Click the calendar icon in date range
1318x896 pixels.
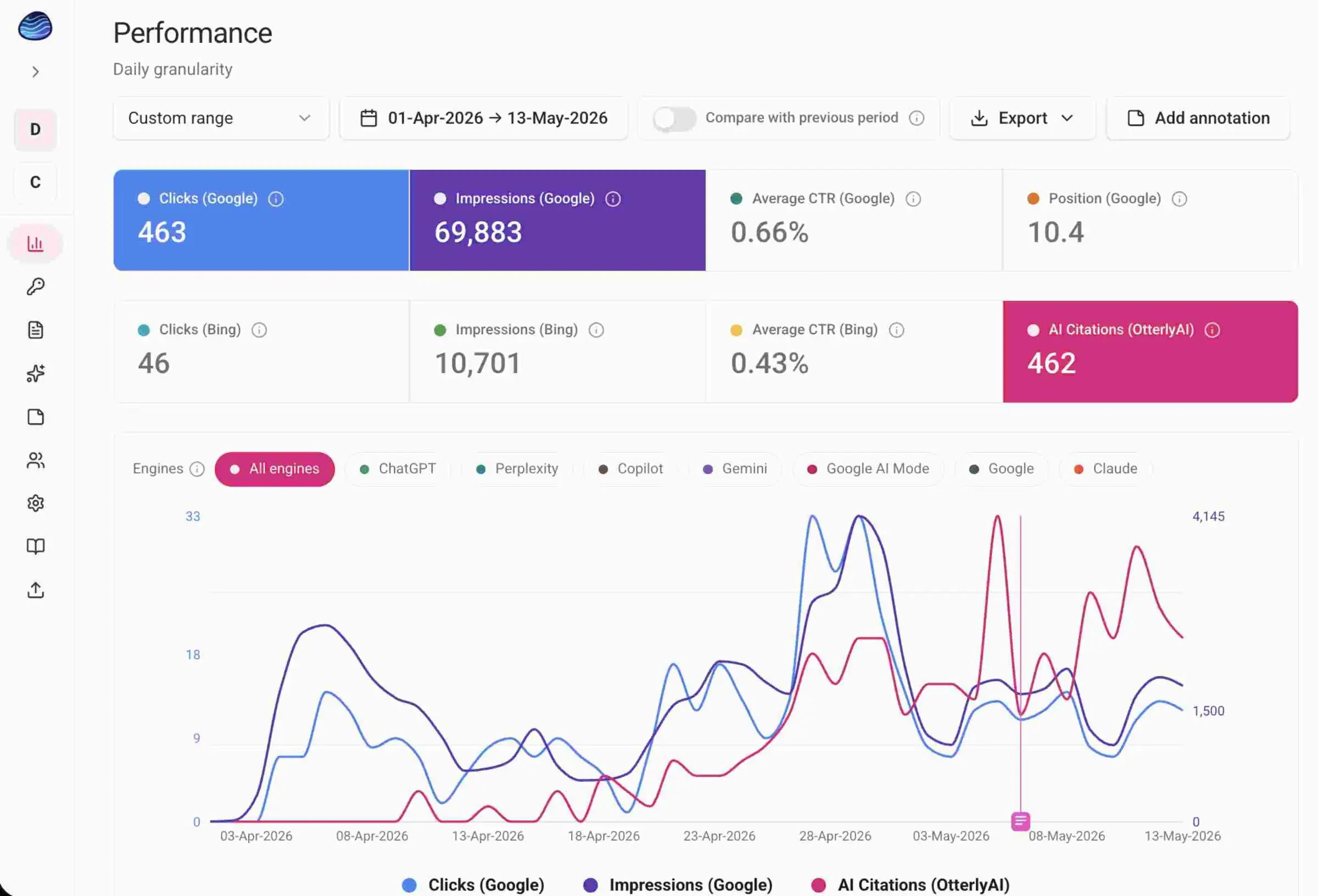pos(368,118)
